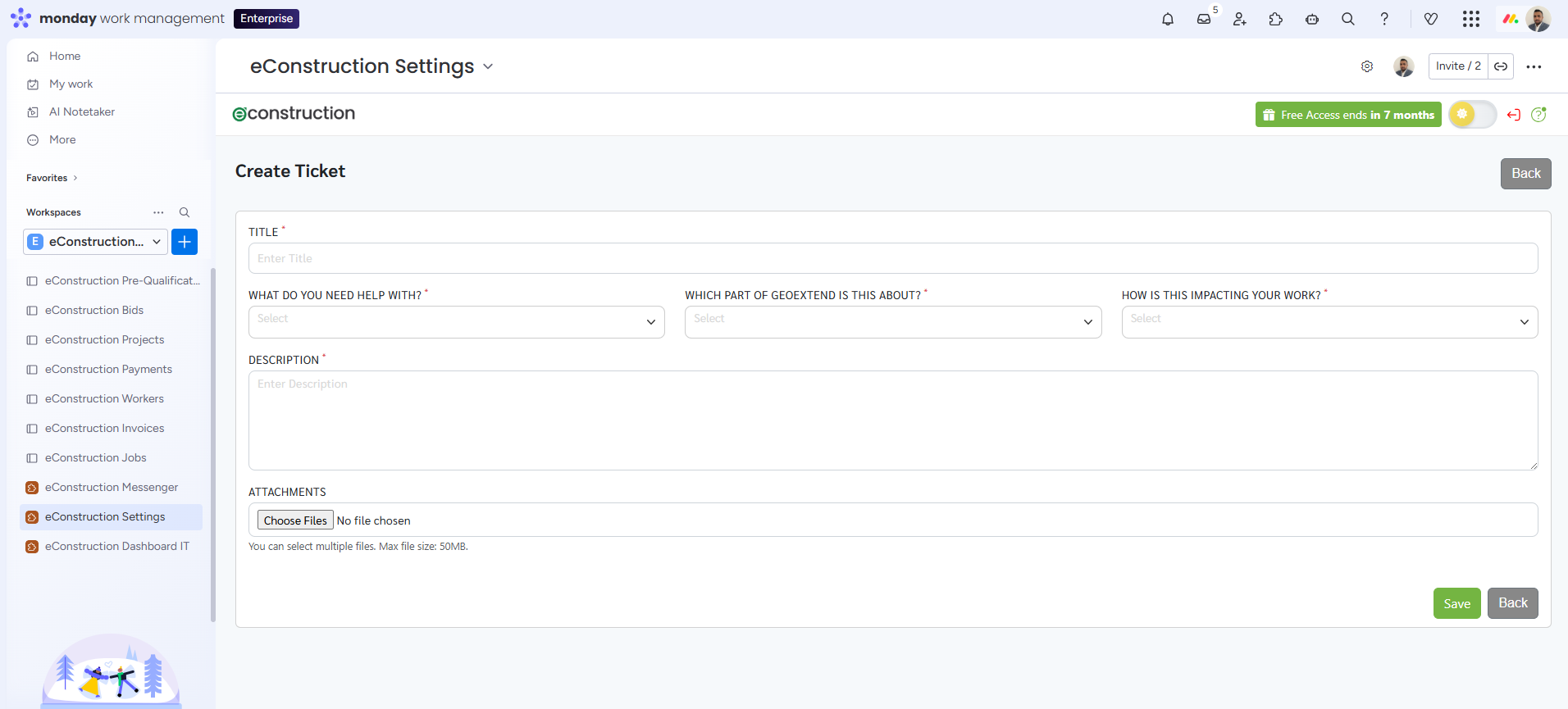The height and width of the screenshot is (709, 1568).
Task: Open the notifications bell
Action: pos(1168,19)
